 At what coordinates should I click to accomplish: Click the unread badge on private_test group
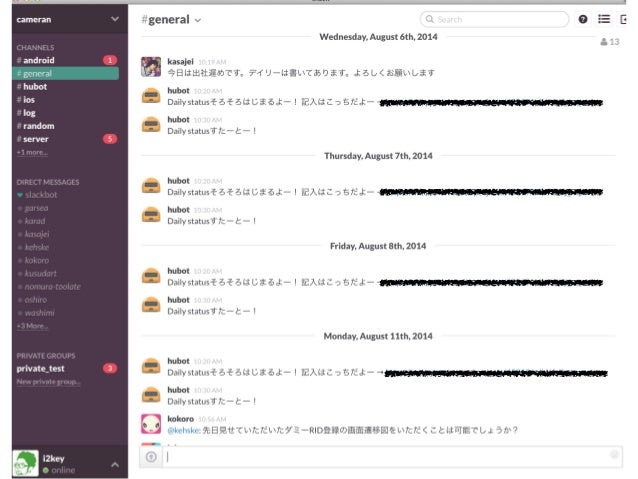[110, 368]
